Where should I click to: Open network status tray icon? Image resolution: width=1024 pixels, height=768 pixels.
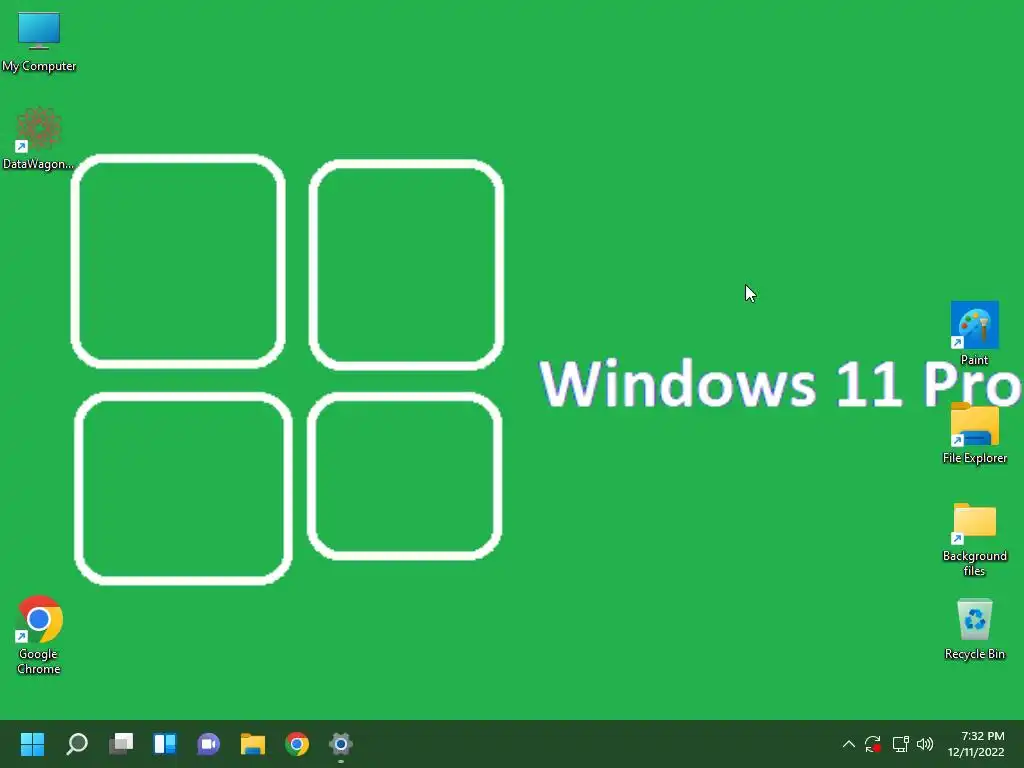[901, 744]
